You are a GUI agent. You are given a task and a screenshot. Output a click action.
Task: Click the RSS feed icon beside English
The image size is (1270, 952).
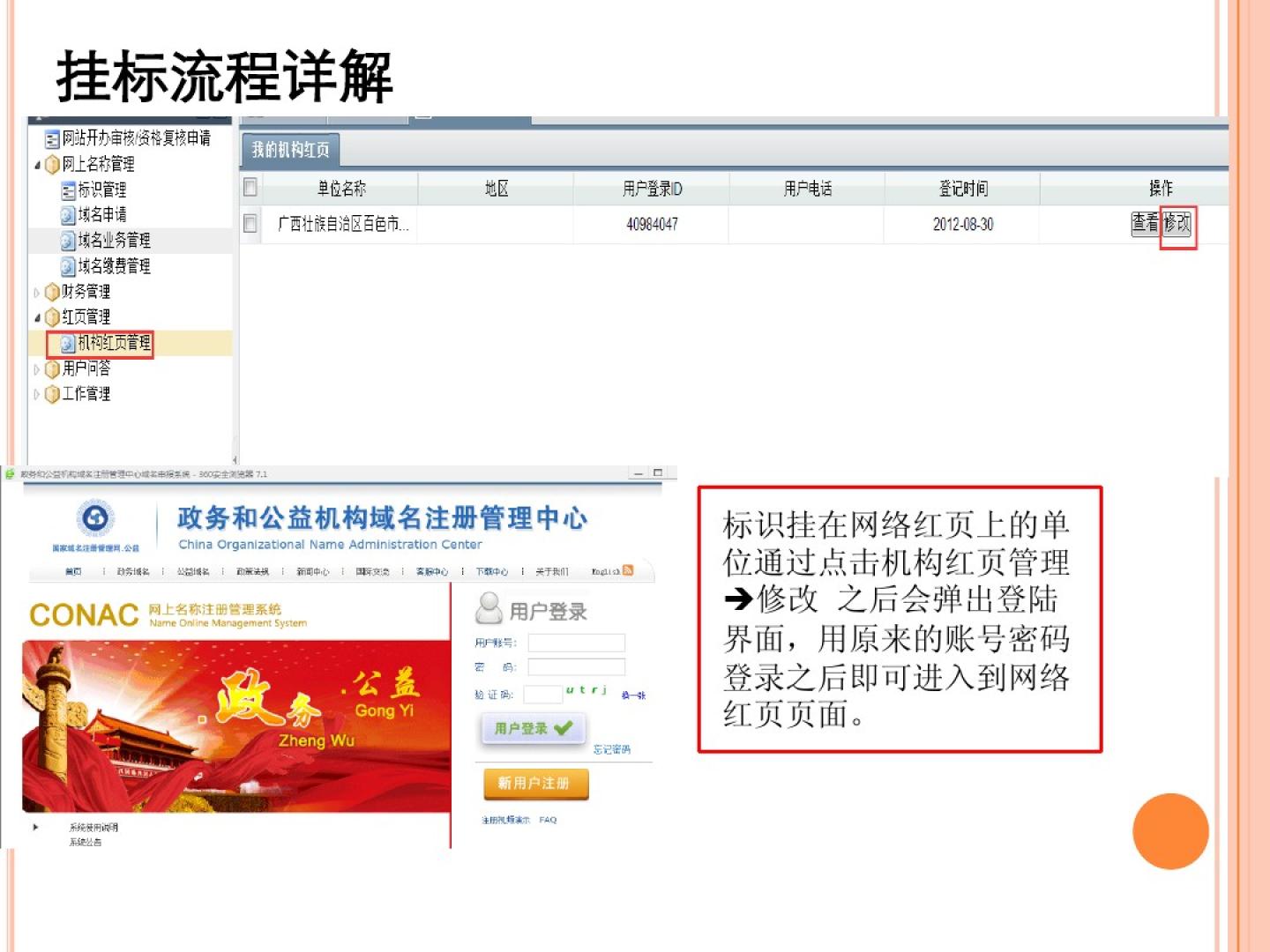628,570
